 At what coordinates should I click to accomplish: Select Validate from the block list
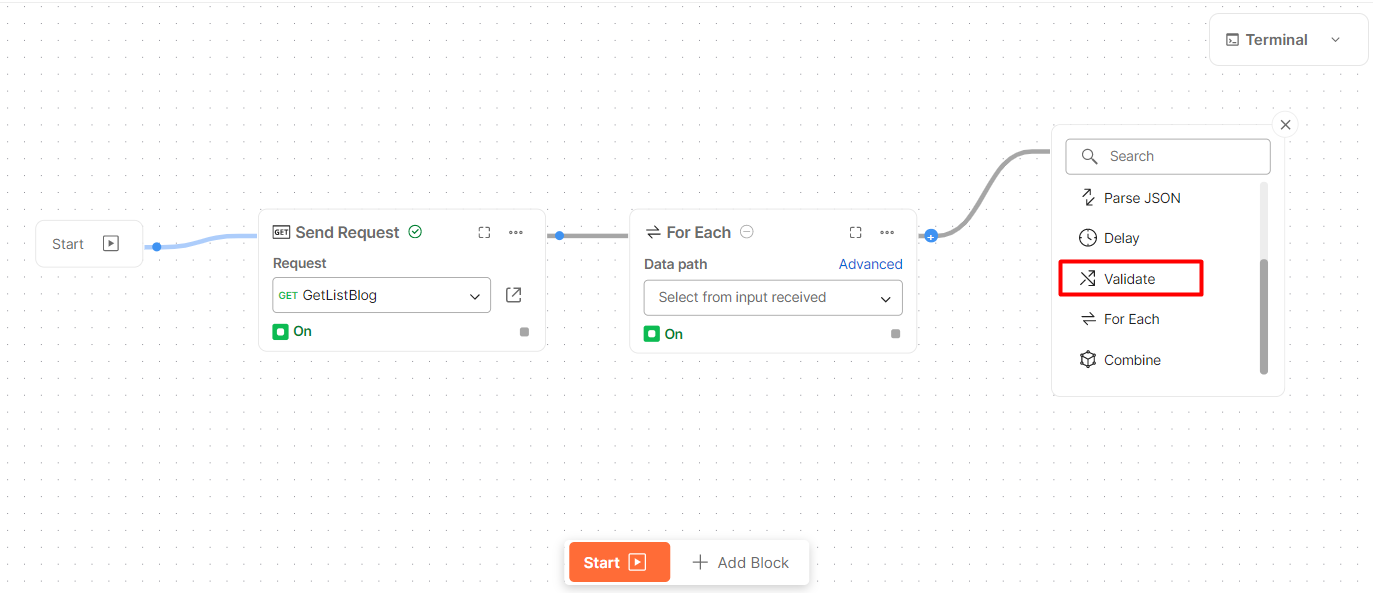1130,279
